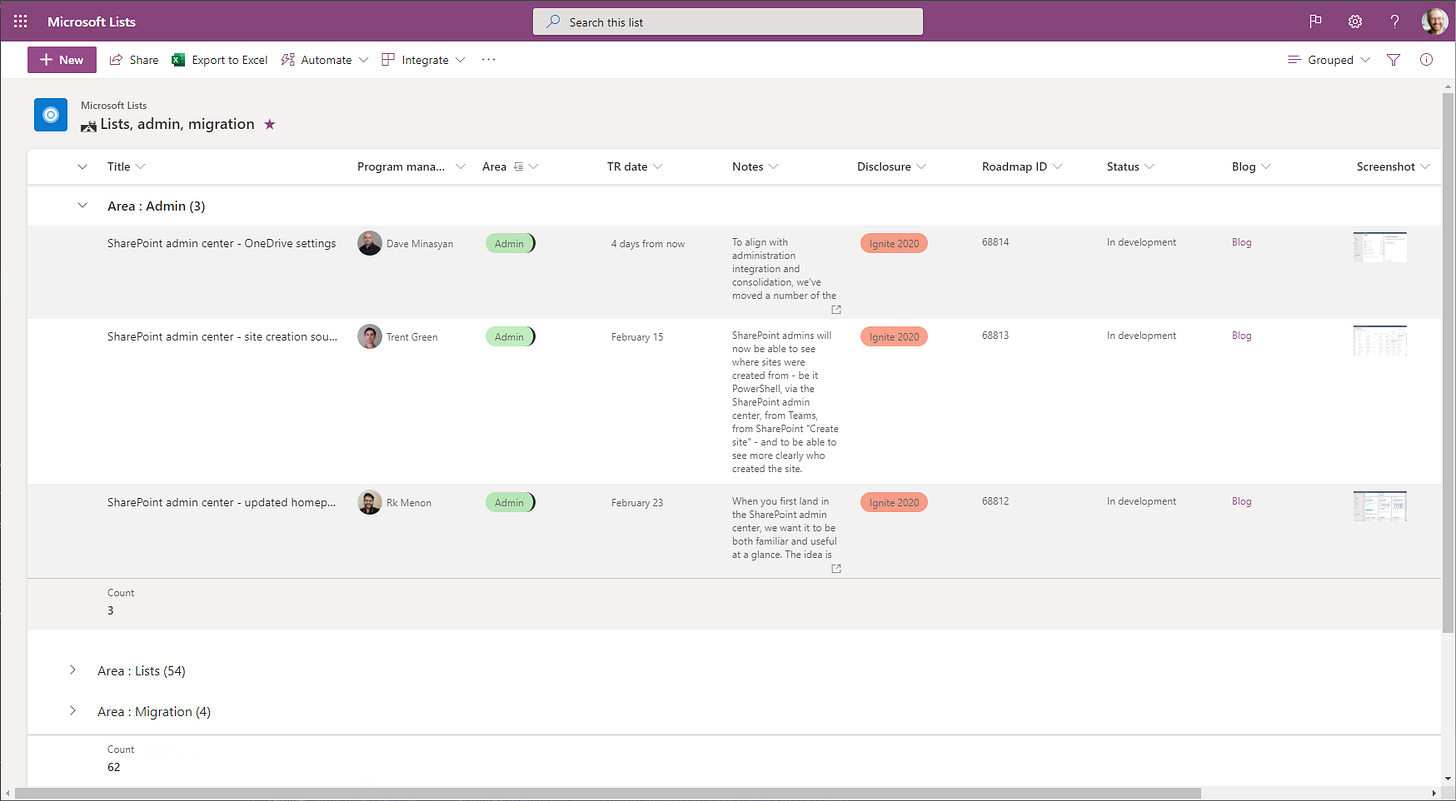Viewport: 1456px width, 801px height.
Task: Send feedback using the flag icon
Action: 1314,21
